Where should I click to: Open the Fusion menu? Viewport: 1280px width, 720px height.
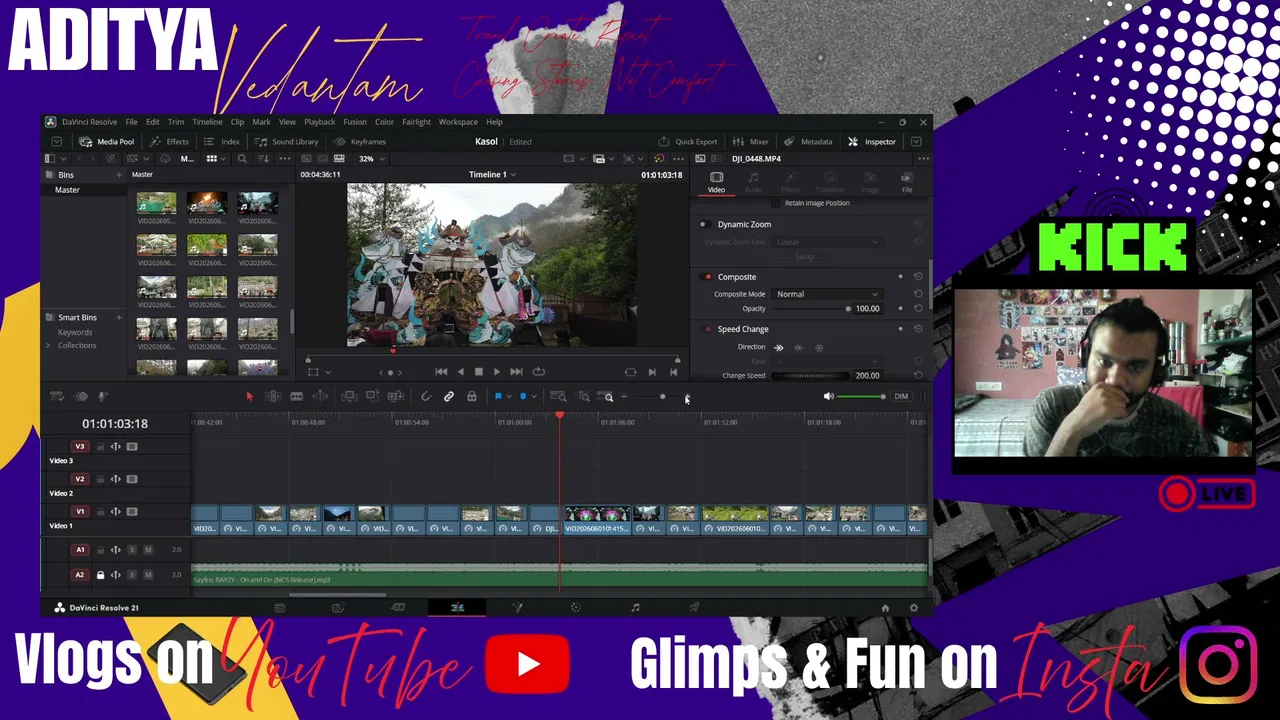355,122
